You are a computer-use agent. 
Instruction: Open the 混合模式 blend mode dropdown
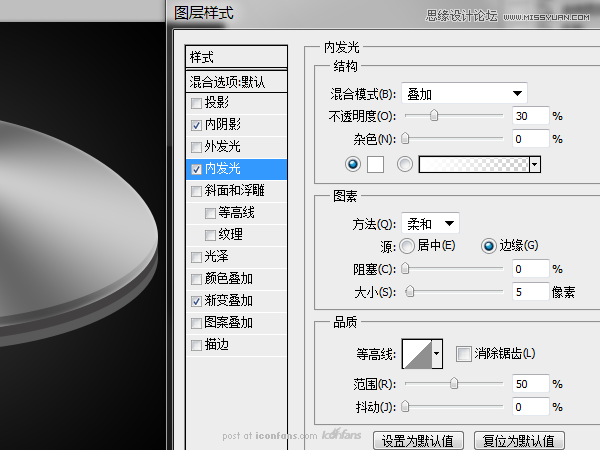(x=464, y=93)
